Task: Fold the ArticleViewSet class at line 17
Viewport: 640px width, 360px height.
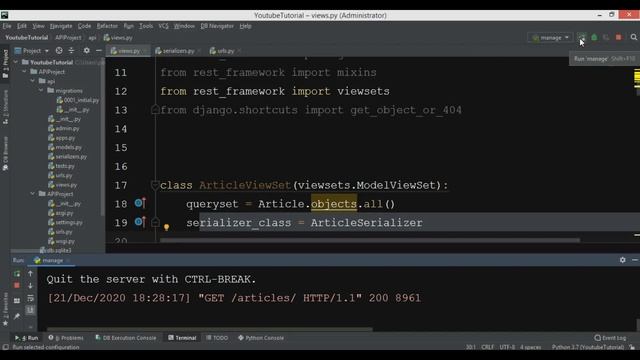Action: (155, 185)
